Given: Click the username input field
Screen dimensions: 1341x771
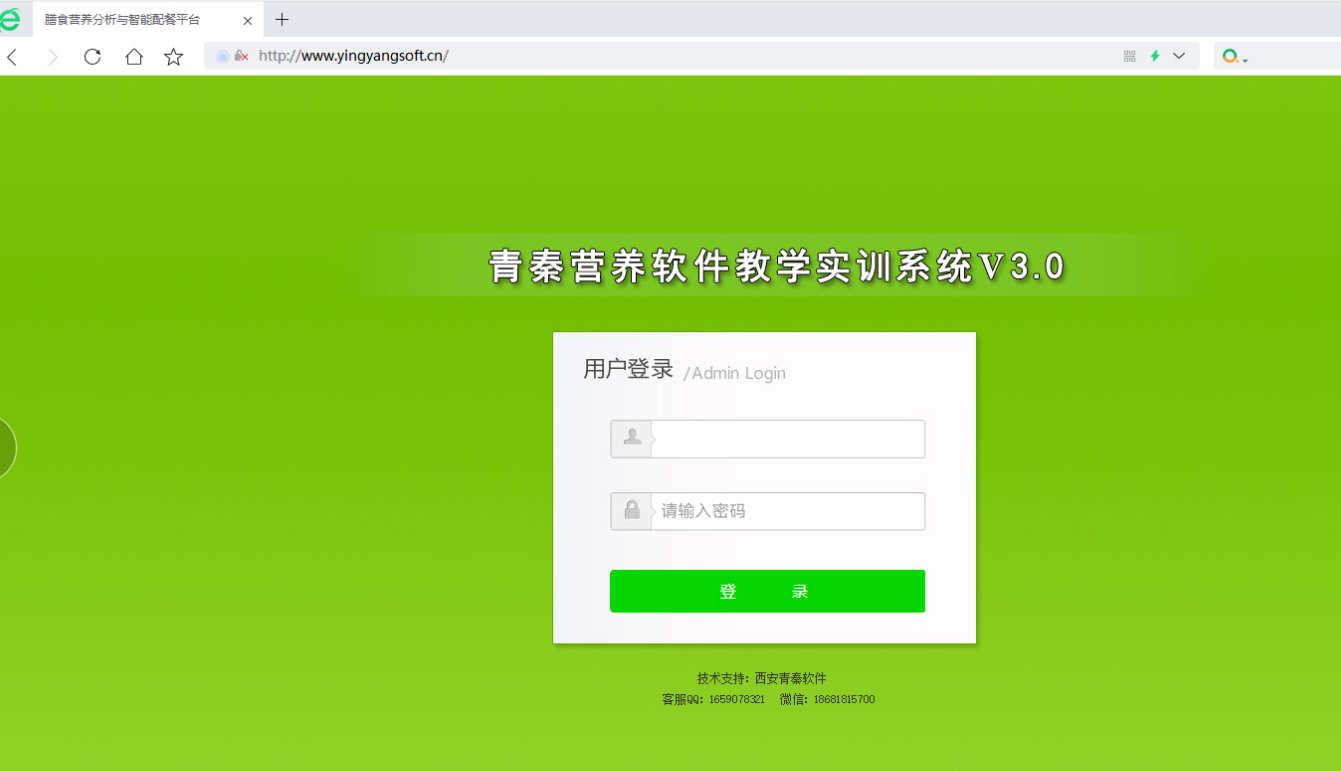Looking at the screenshot, I should coord(767,439).
